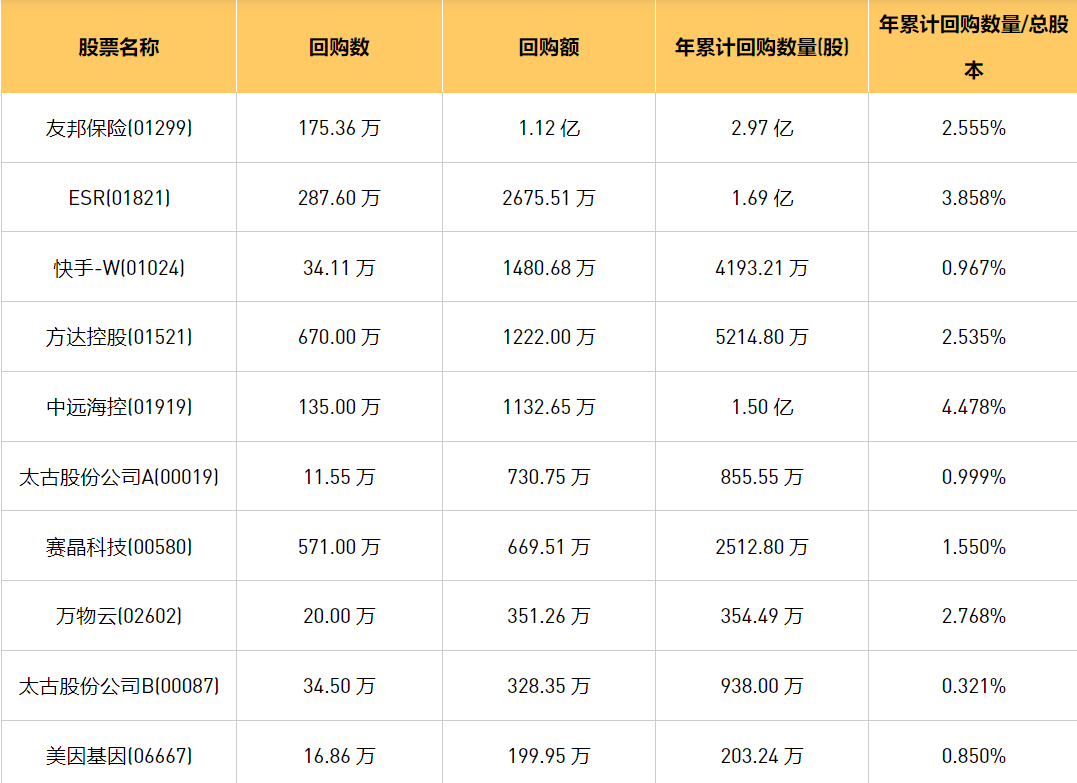Open the 万物云(02602) stock entry
The height and width of the screenshot is (783, 1077).
pos(118,616)
